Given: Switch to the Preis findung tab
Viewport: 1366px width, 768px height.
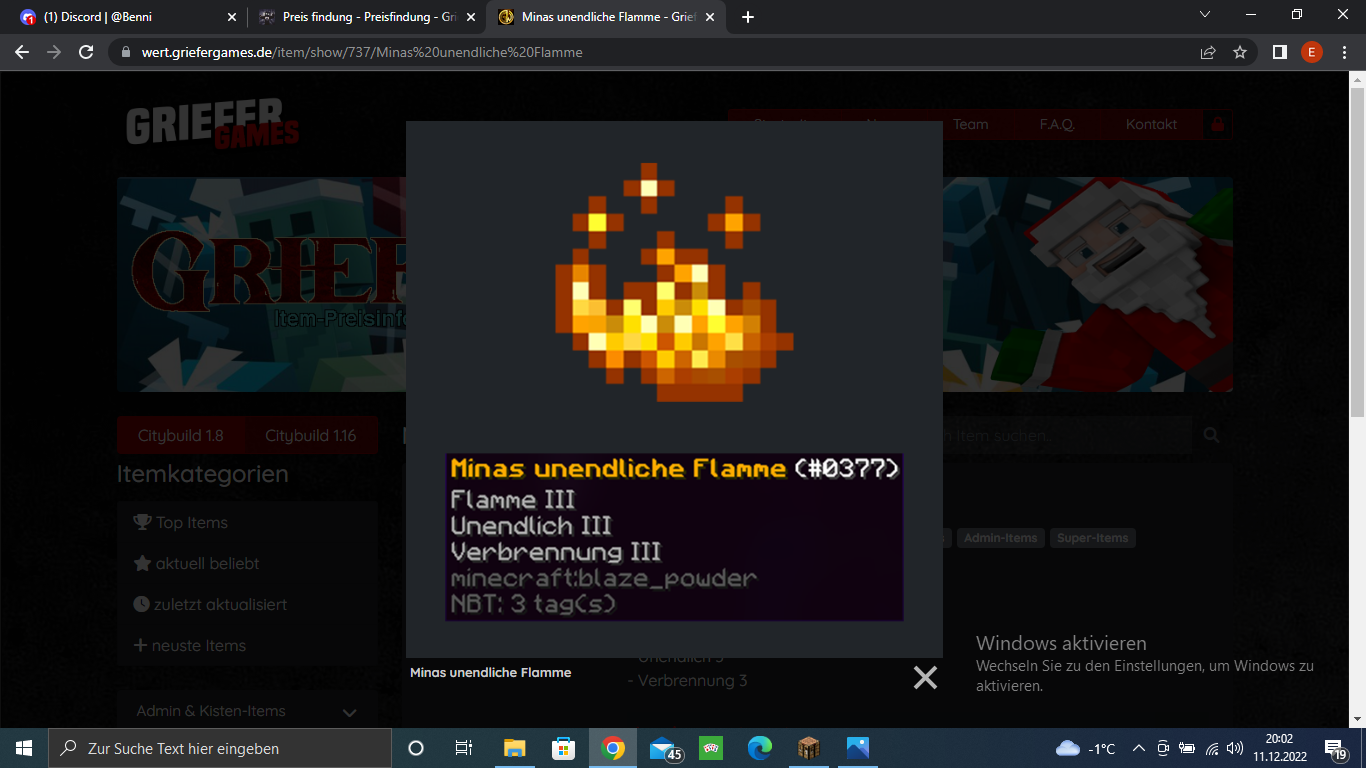Looking at the screenshot, I should [x=366, y=17].
